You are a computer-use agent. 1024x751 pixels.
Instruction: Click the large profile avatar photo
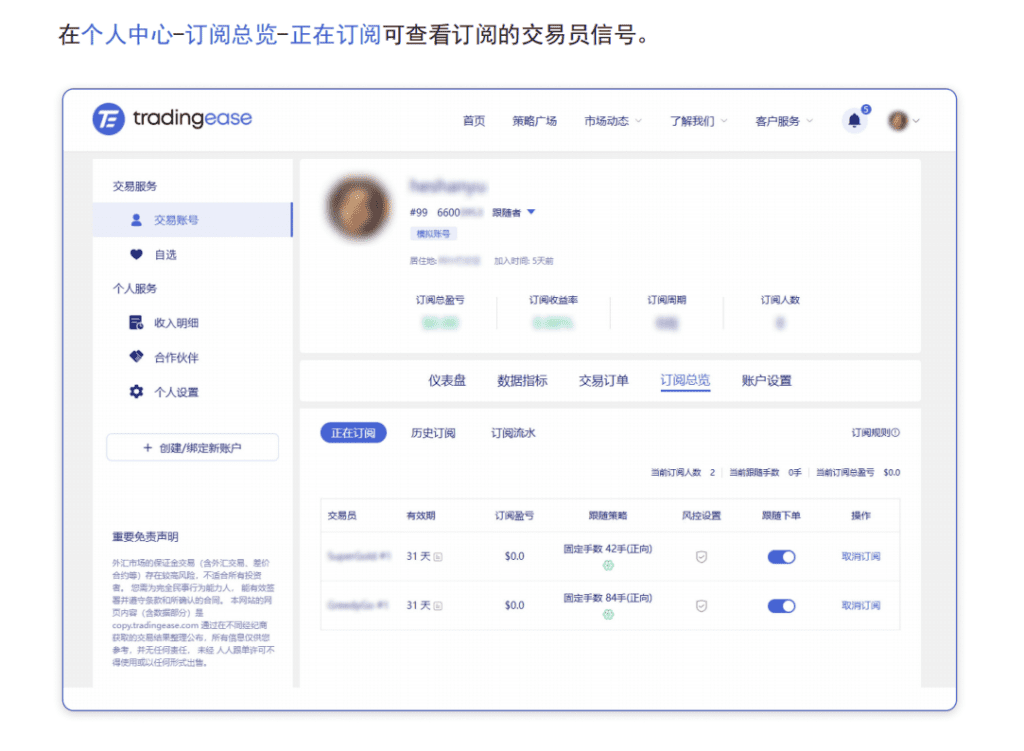(x=357, y=209)
